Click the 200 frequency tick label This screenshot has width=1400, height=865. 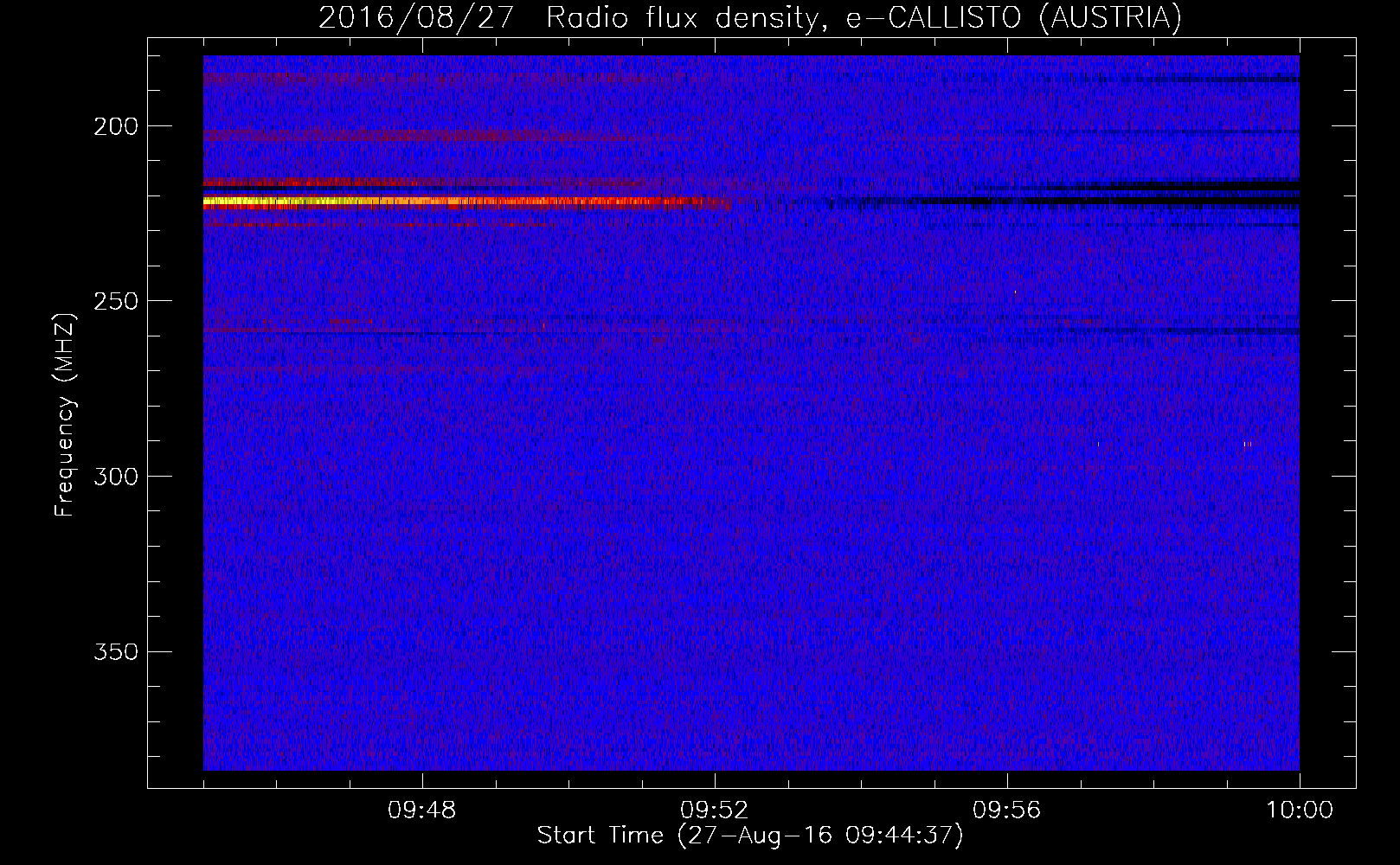coord(116,127)
